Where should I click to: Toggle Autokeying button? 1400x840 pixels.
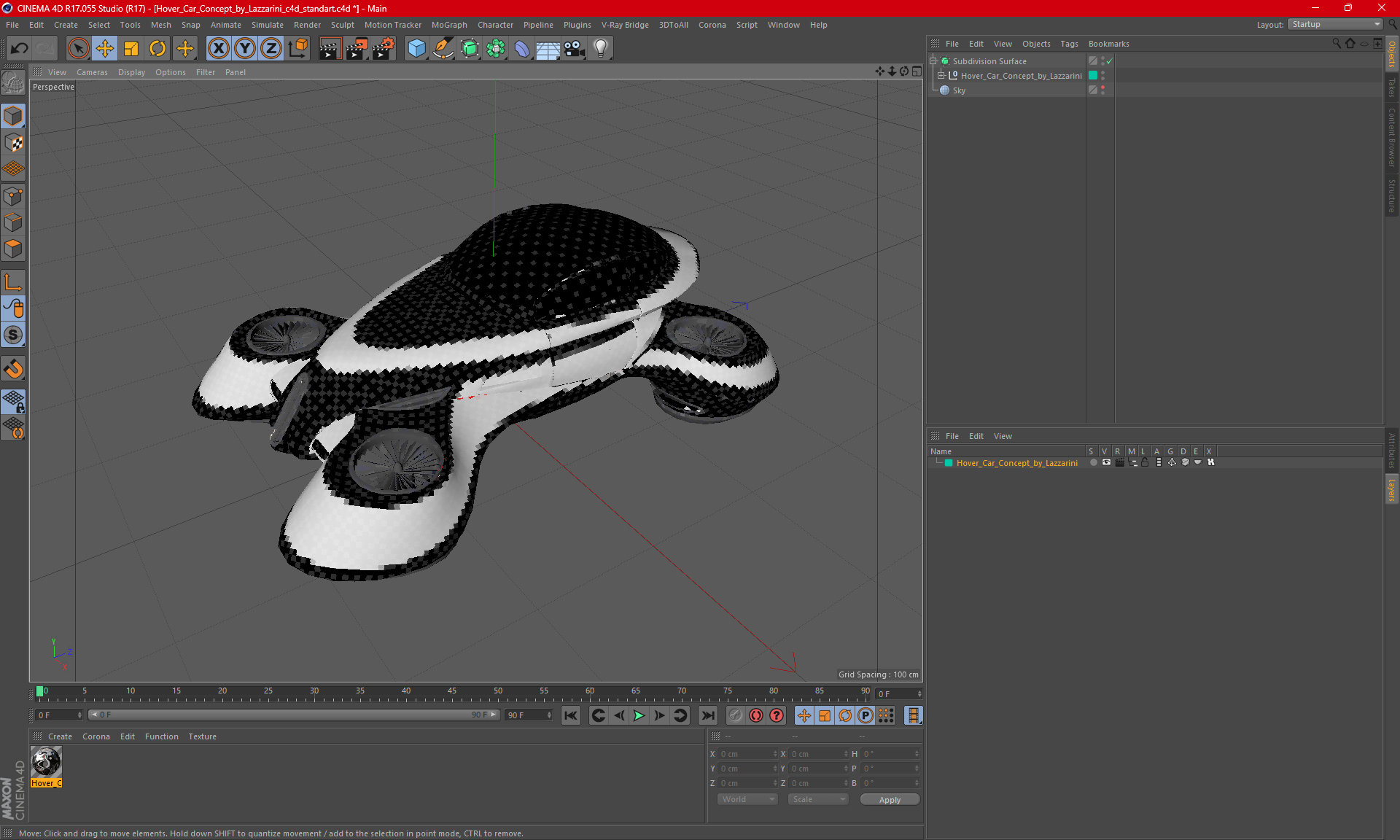756,715
